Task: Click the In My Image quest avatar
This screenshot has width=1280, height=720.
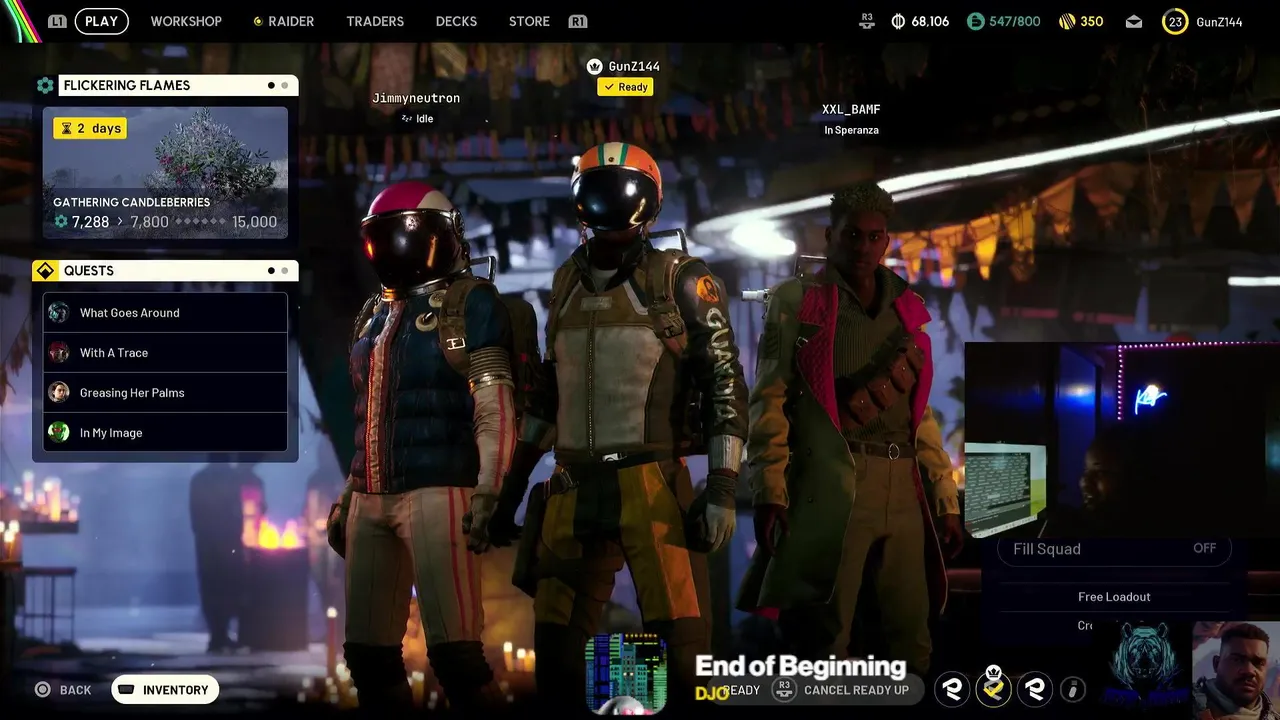Action: click(x=59, y=432)
